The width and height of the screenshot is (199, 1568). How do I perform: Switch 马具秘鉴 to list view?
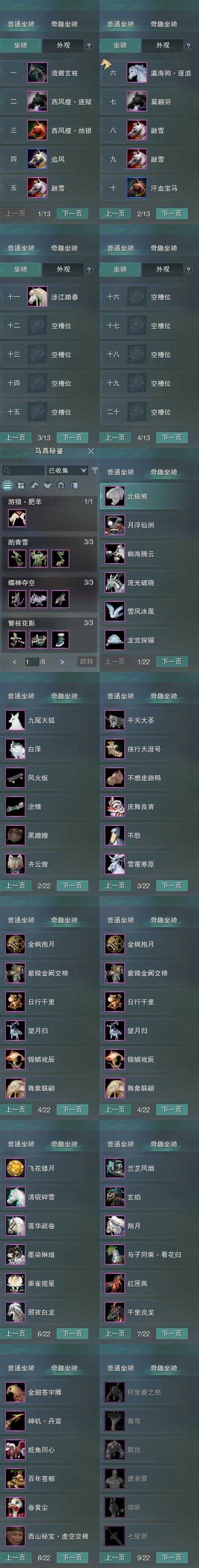(7, 485)
